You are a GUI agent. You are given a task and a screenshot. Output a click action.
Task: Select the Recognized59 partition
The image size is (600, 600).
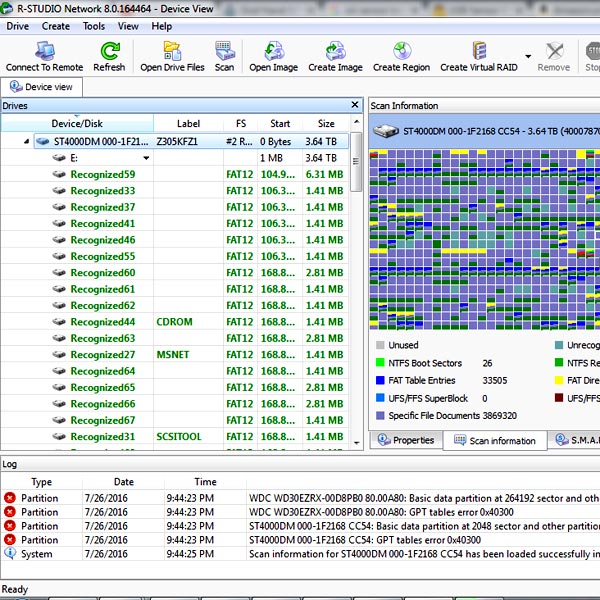click(x=175, y=174)
